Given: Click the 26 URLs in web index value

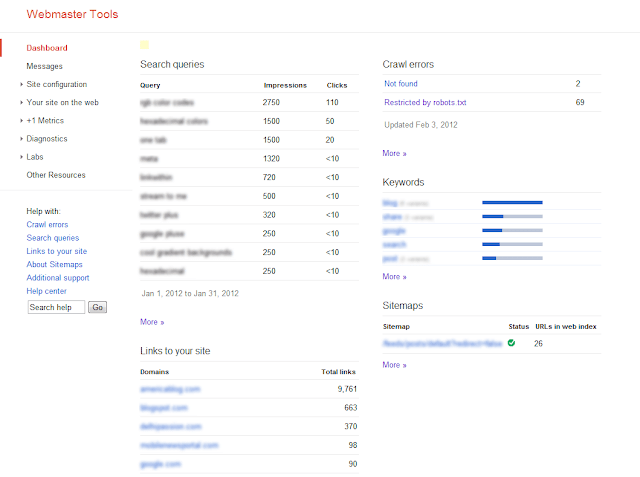Looking at the screenshot, I should coord(538,344).
